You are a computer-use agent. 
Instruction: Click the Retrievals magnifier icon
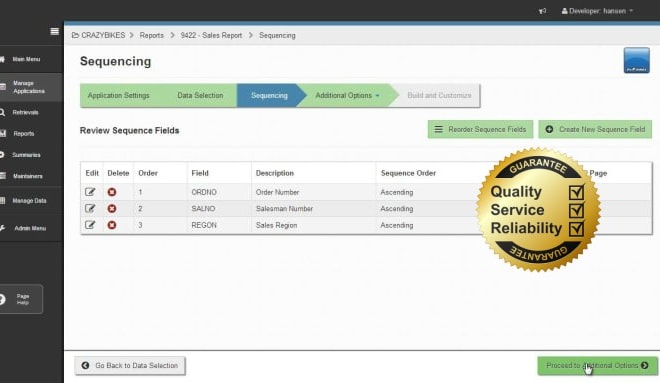2,112
